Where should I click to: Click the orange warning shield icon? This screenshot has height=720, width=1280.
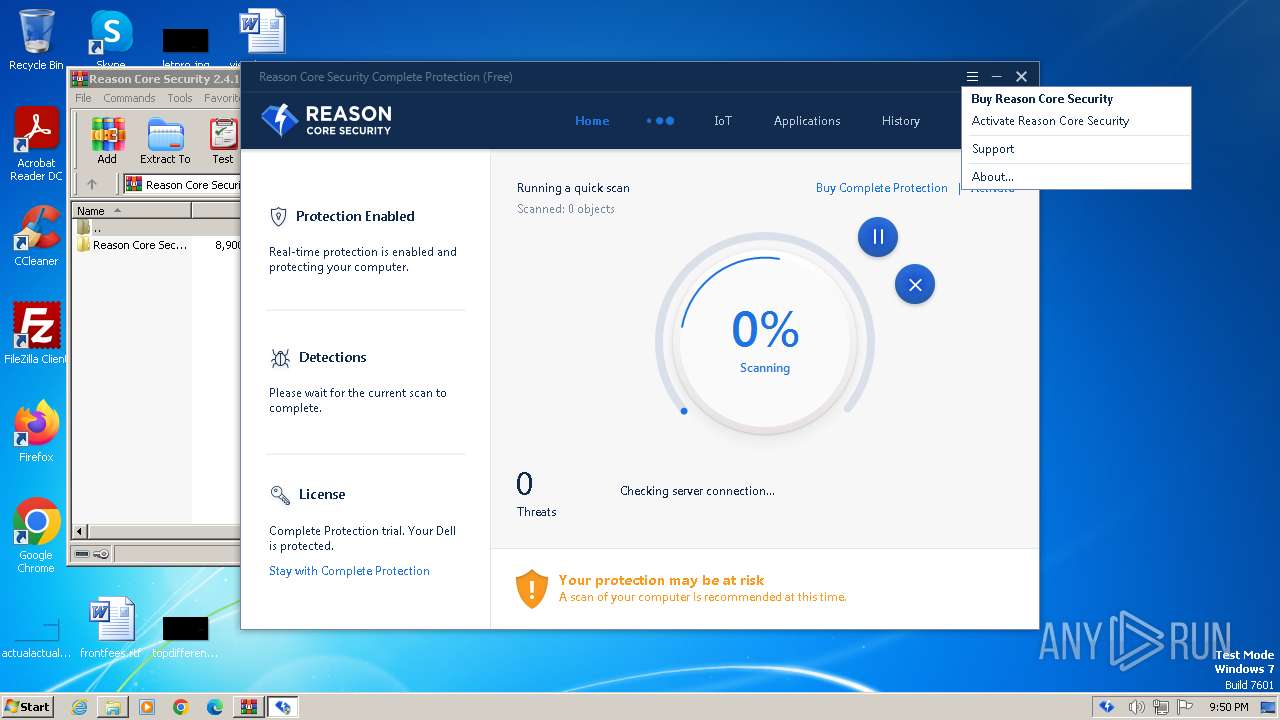click(x=531, y=588)
